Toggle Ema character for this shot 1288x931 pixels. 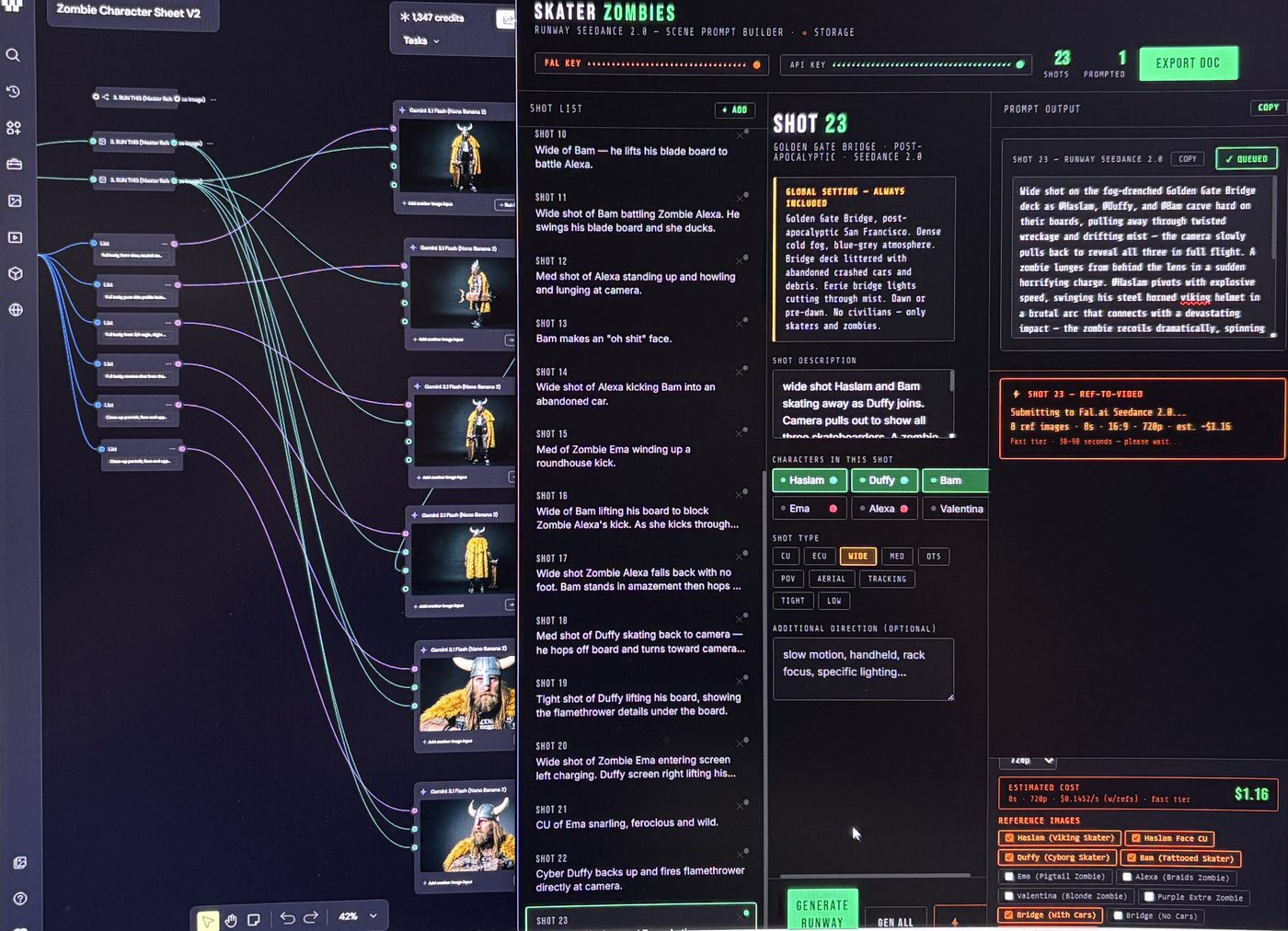(809, 509)
